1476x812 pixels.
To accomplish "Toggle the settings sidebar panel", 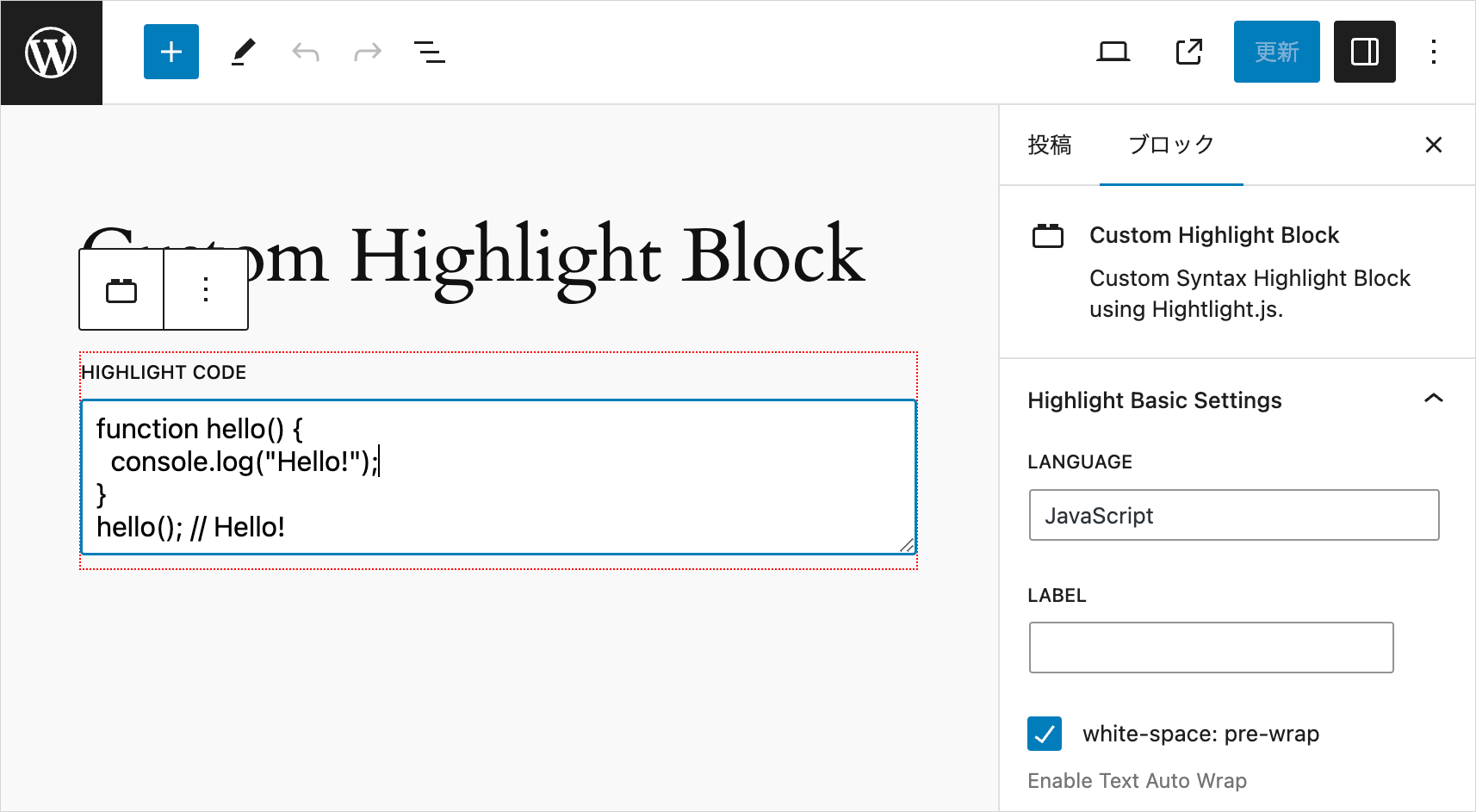I will click(1364, 52).
